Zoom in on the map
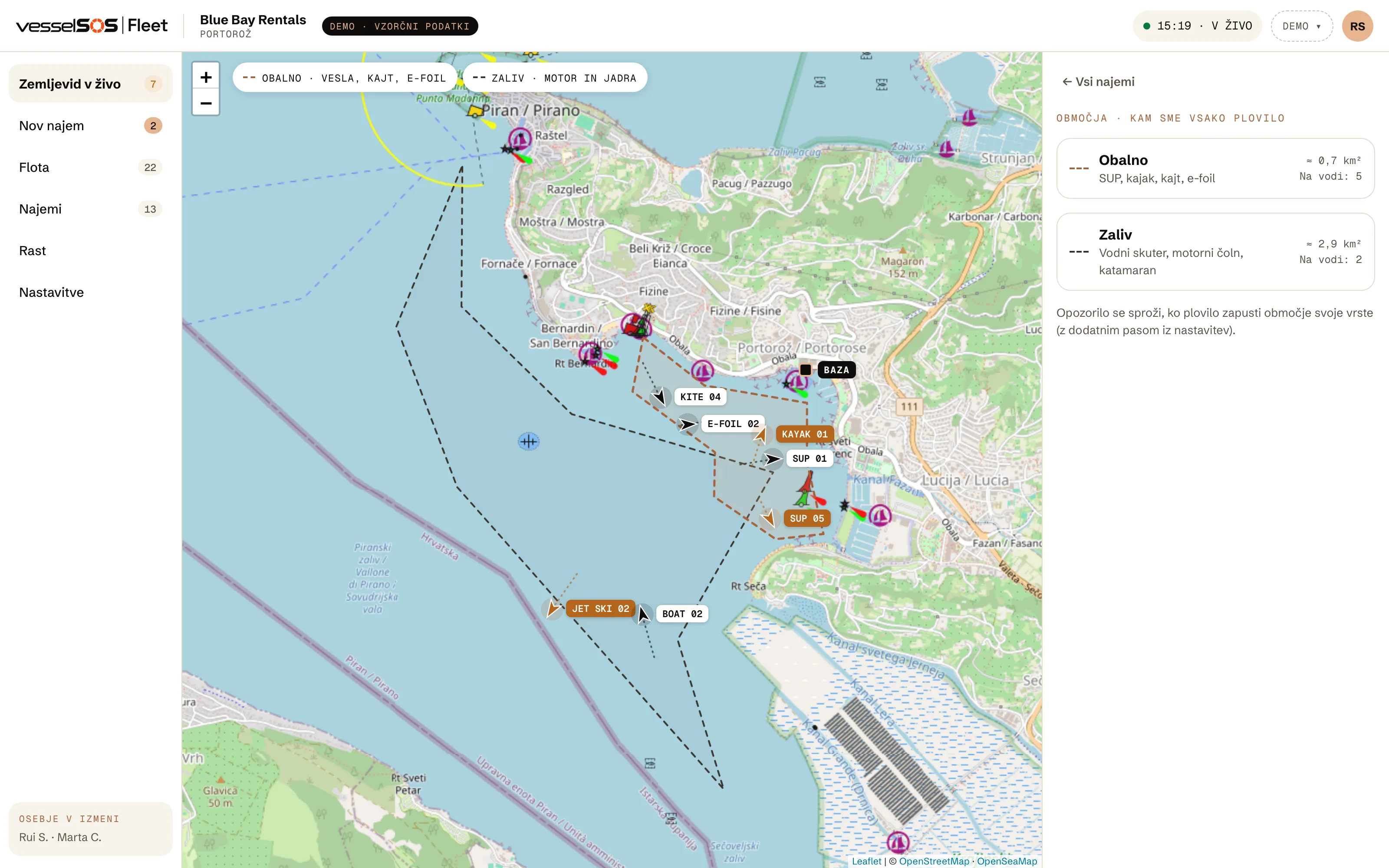 [x=205, y=77]
